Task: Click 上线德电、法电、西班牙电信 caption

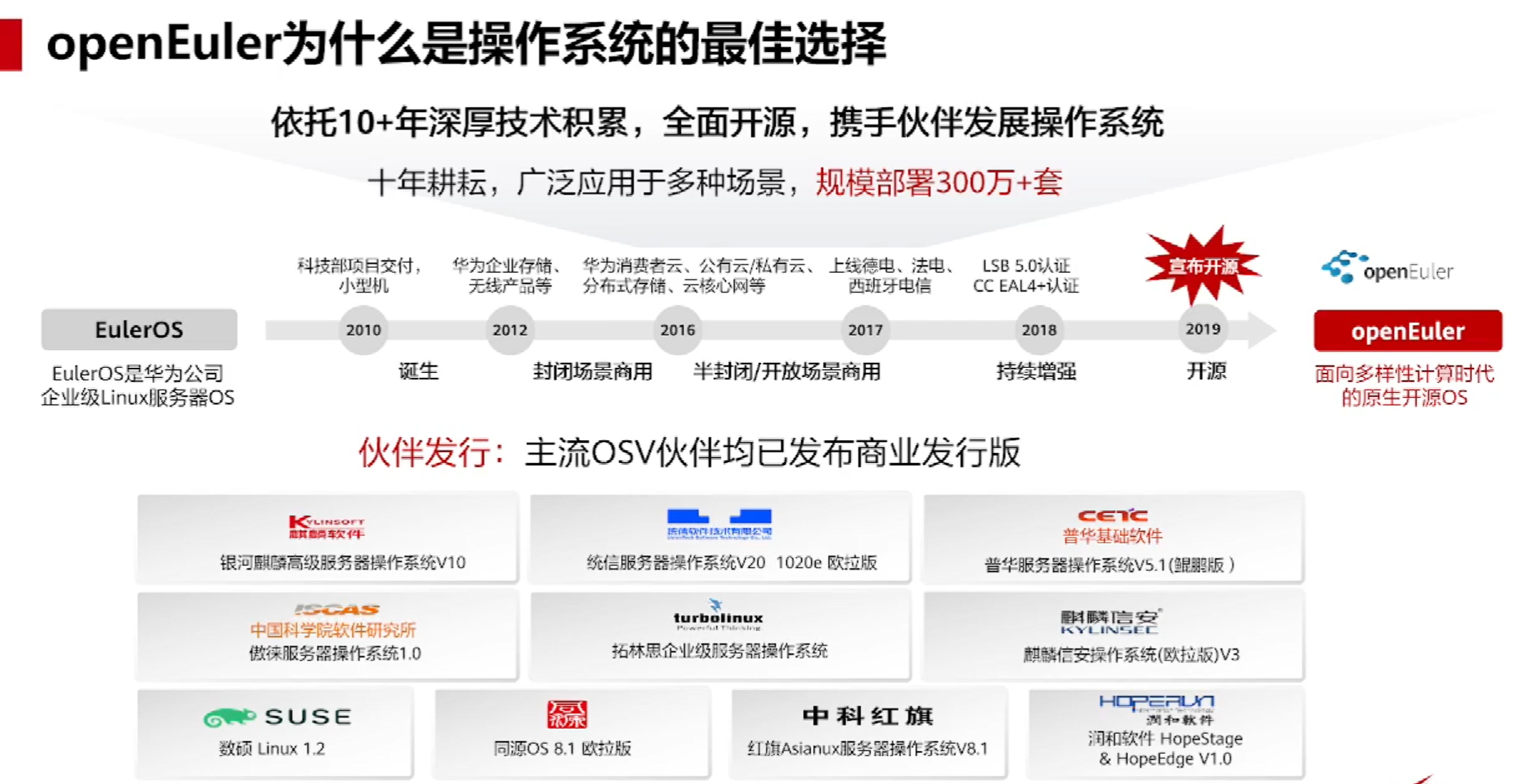Action: point(891,275)
